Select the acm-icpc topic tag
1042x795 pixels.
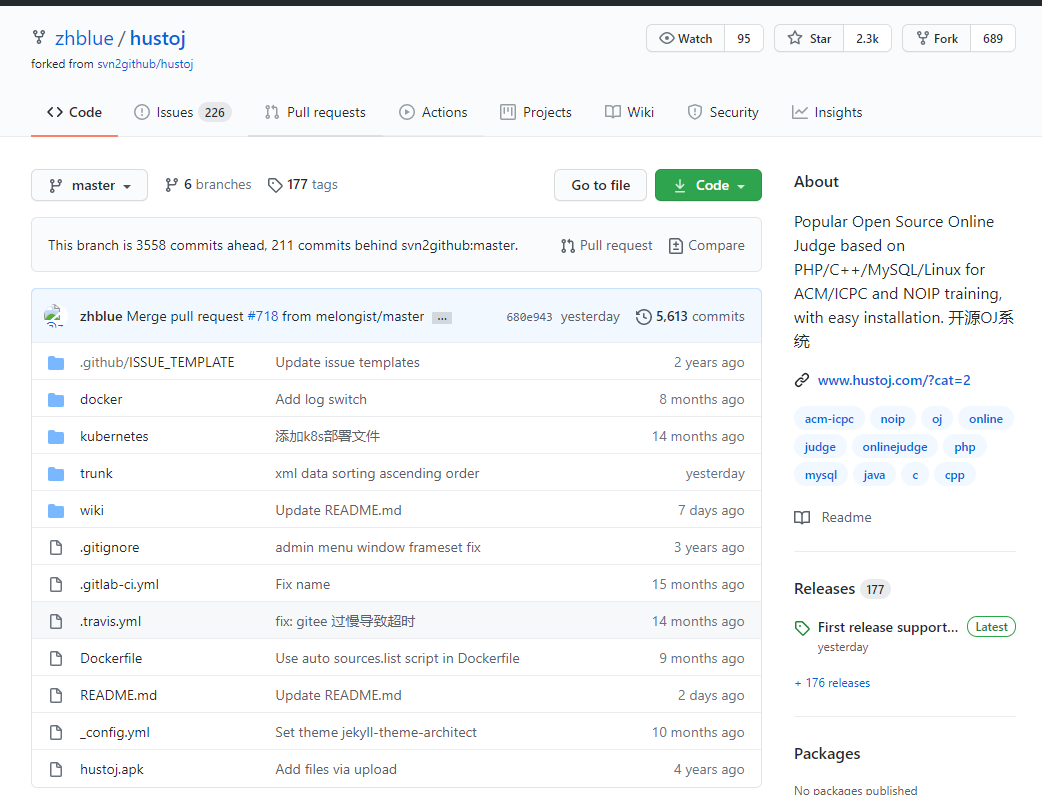click(x=829, y=419)
